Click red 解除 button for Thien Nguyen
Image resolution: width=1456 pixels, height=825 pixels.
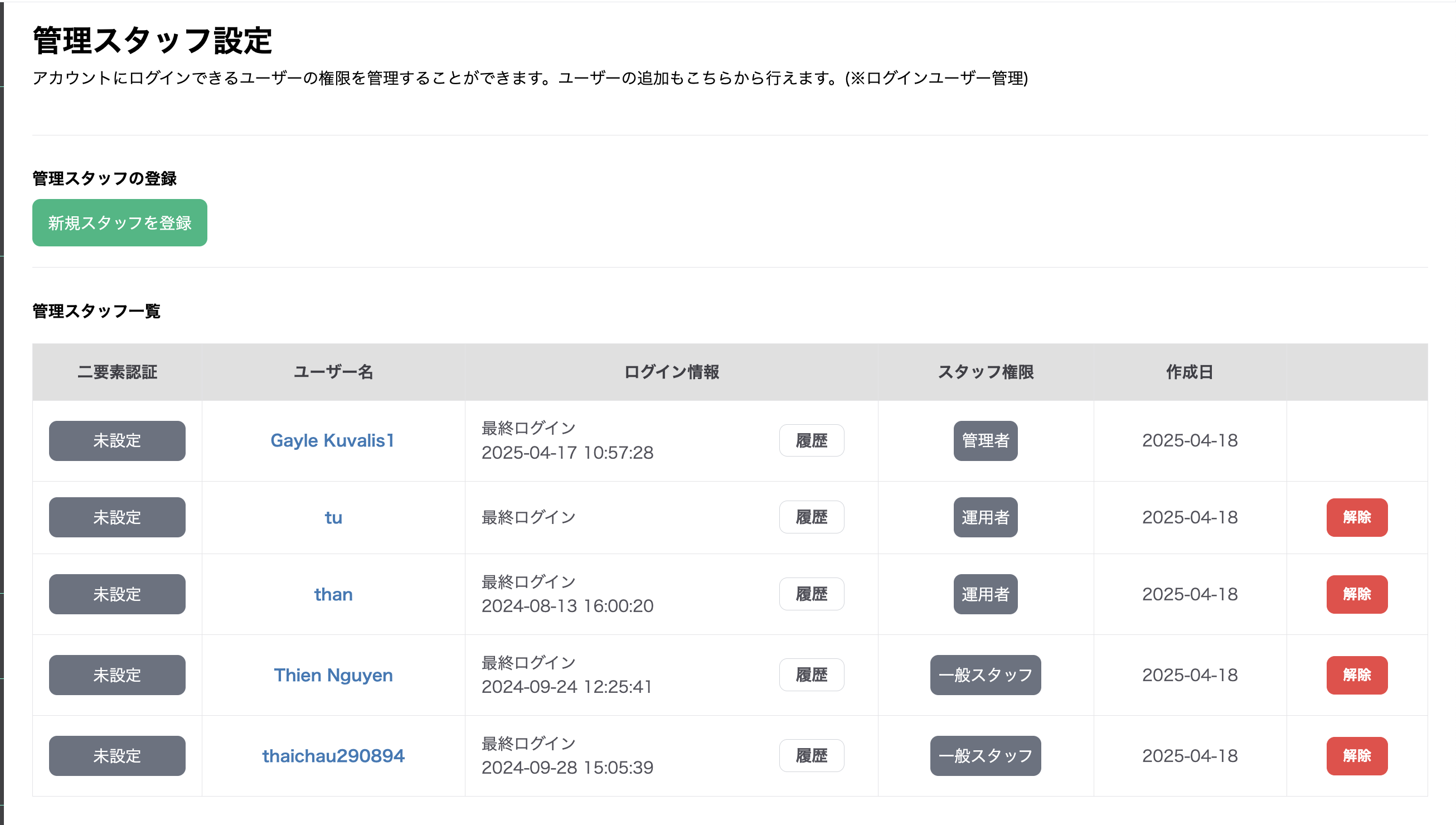(1357, 676)
